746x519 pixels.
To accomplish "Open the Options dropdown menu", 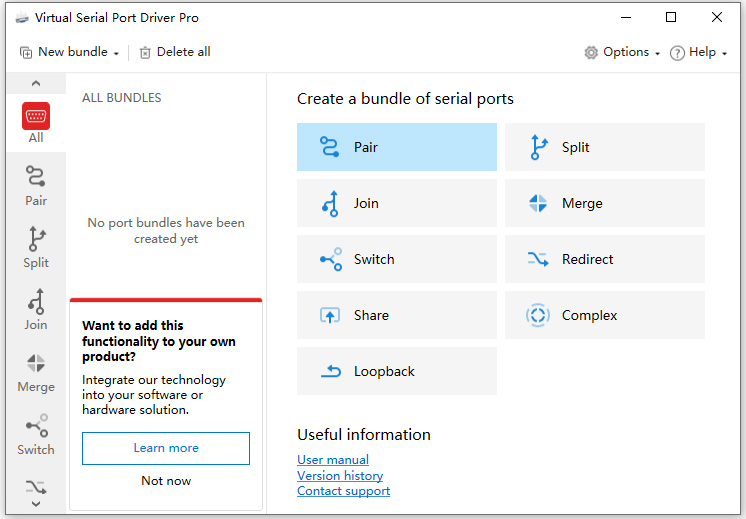I will coord(622,52).
